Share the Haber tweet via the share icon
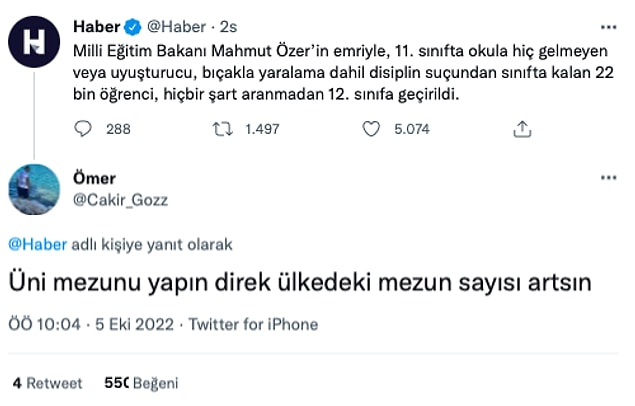This screenshot has height=406, width=635. (521, 128)
